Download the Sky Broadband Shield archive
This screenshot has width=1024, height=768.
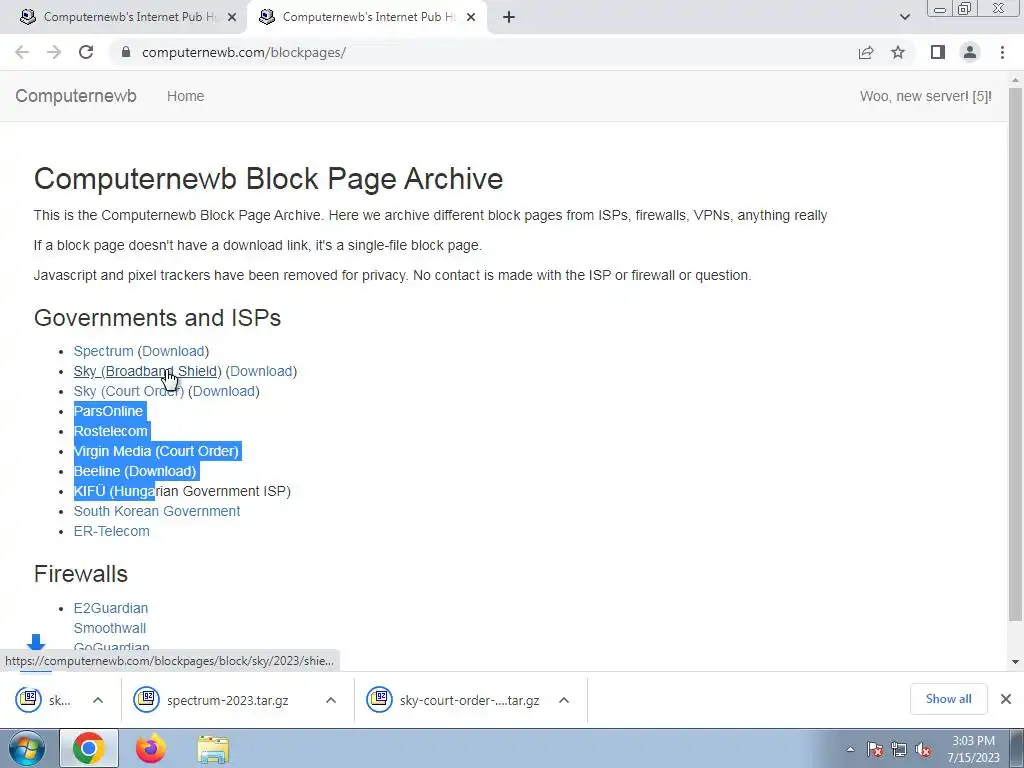click(261, 372)
